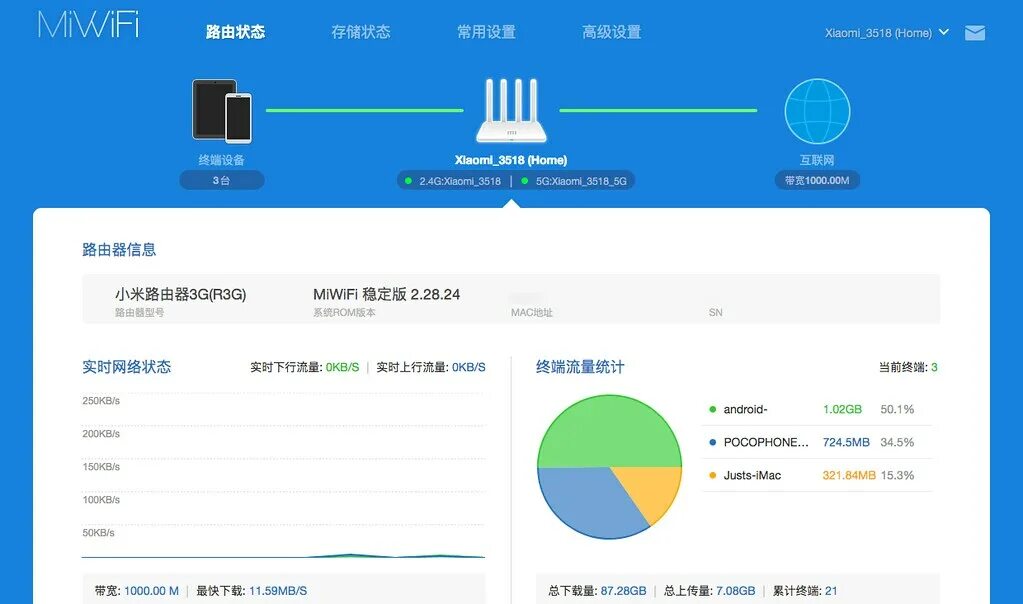The width and height of the screenshot is (1023, 604).
Task: Click the MiWiFi logo
Action: (x=88, y=25)
